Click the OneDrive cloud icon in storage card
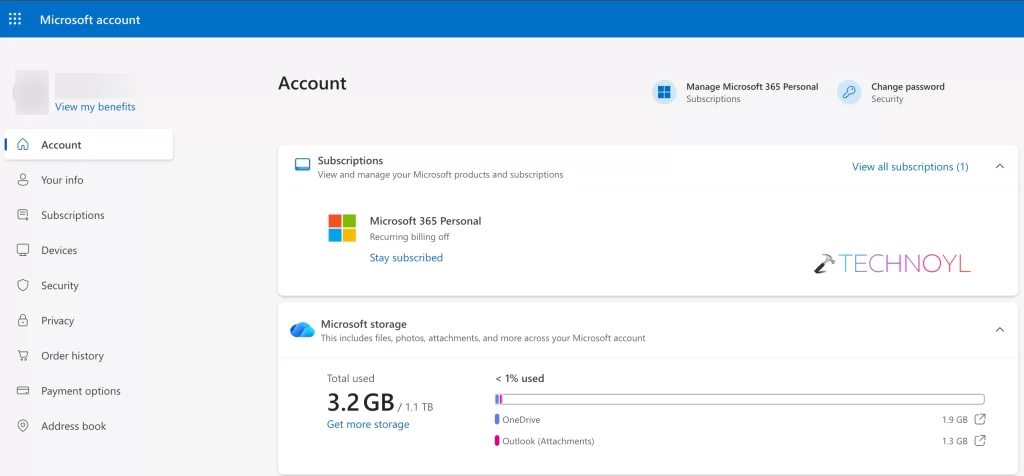Image resolution: width=1024 pixels, height=476 pixels. tap(302, 330)
